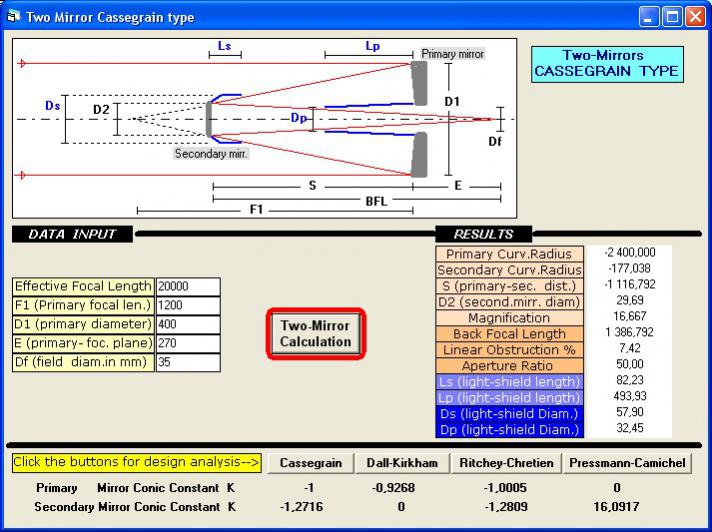Open the Ritchey-Chretien design analysis

(506, 463)
